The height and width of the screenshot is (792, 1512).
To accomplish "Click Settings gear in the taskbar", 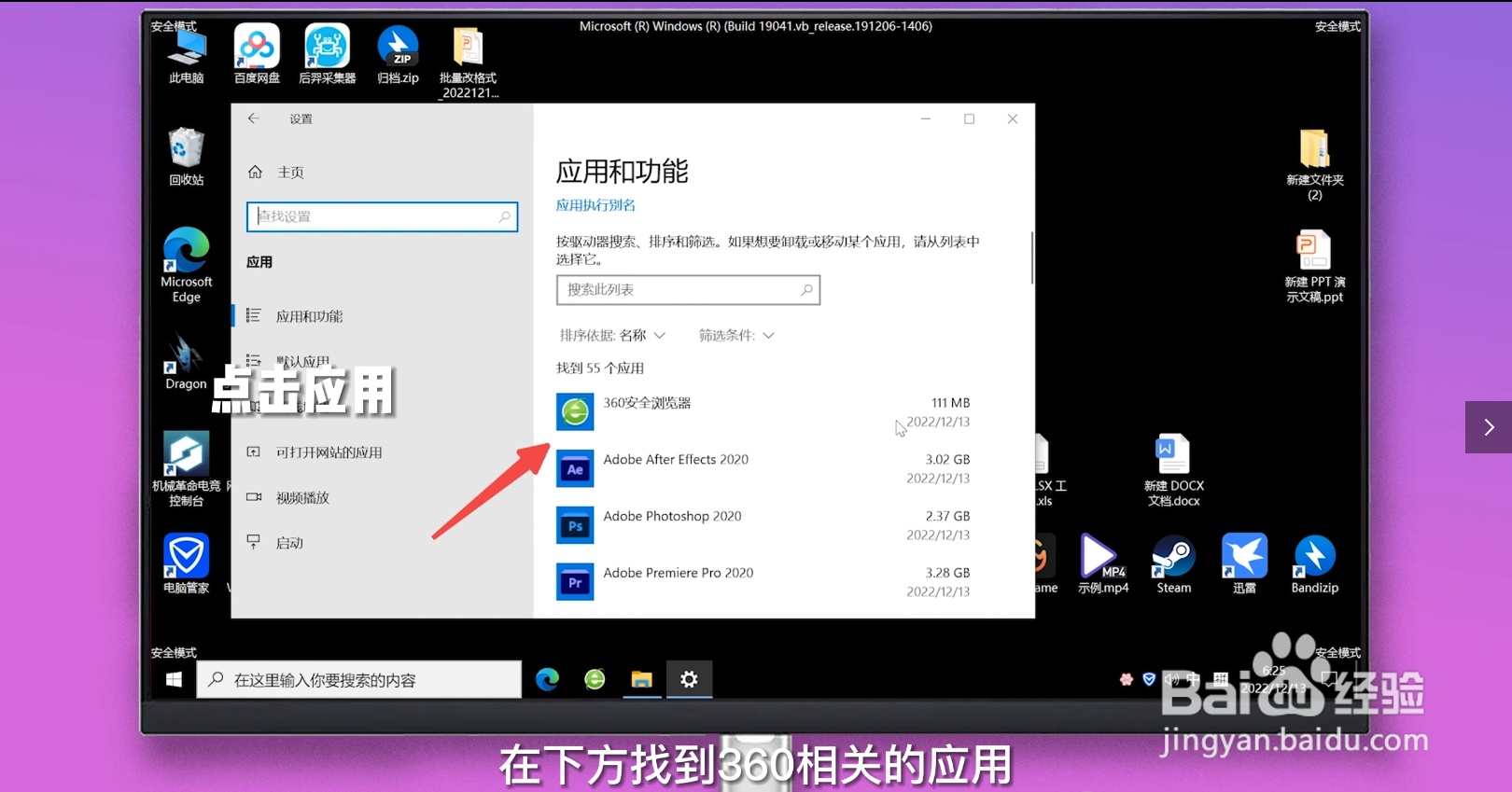I will pos(689,680).
